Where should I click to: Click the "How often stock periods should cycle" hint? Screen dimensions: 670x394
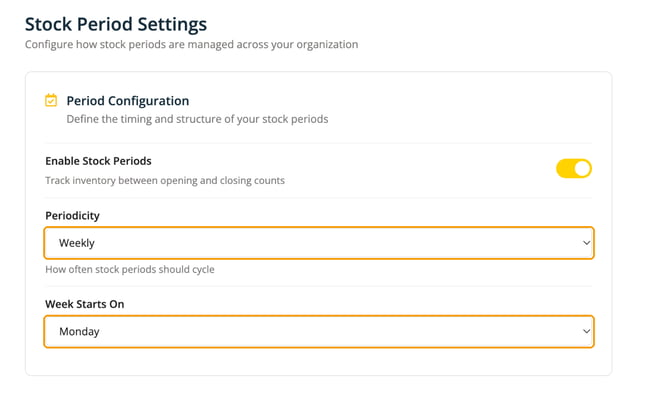coord(130,270)
